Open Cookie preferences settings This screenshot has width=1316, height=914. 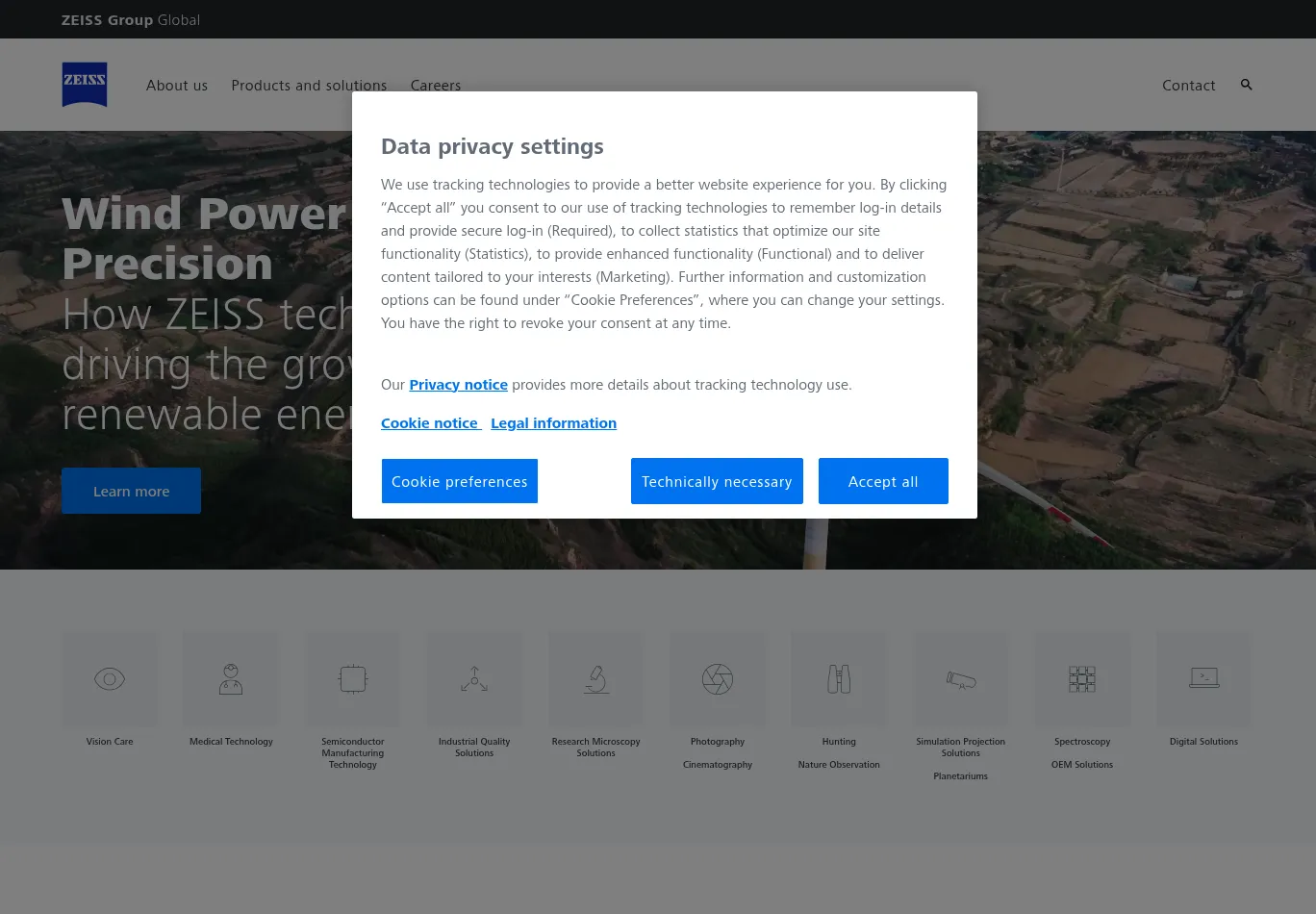point(460,481)
